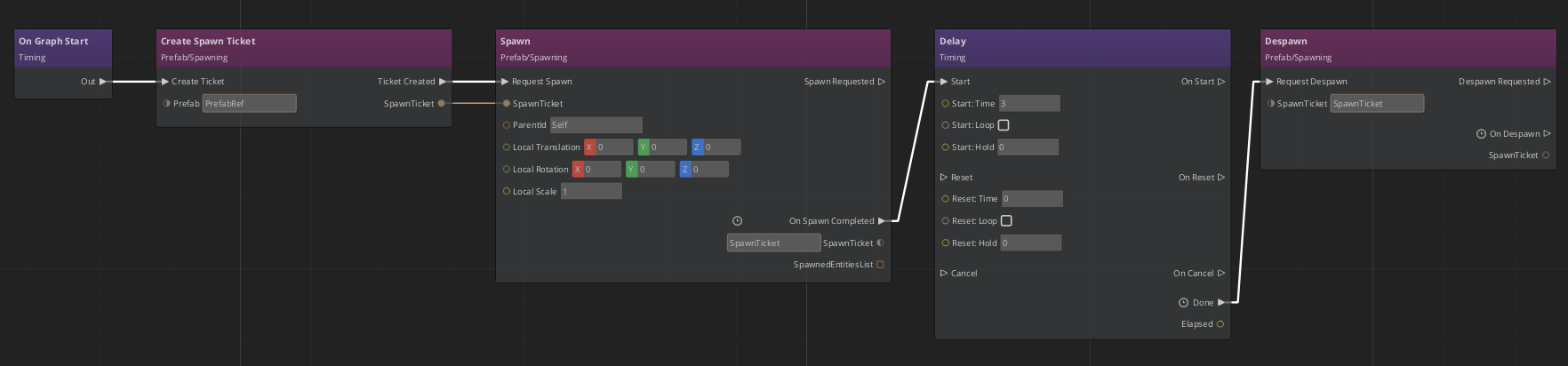Click the ParentId Self field
Screen dimensions: 1568x366
(x=596, y=125)
